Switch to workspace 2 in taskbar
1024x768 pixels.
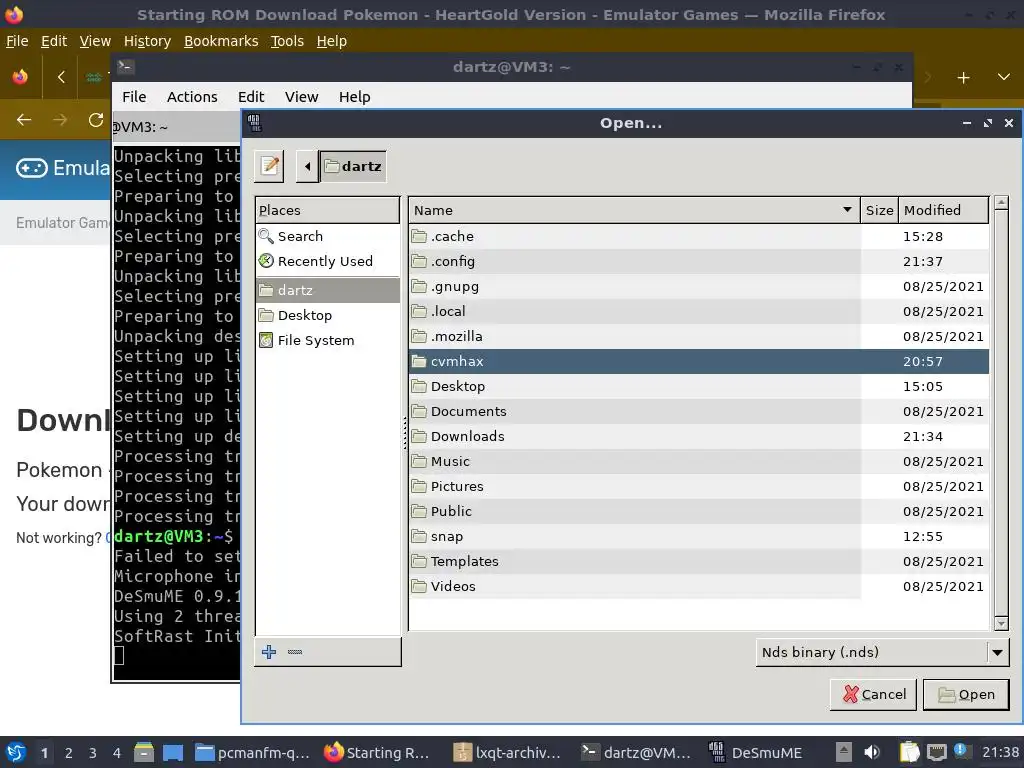point(68,753)
